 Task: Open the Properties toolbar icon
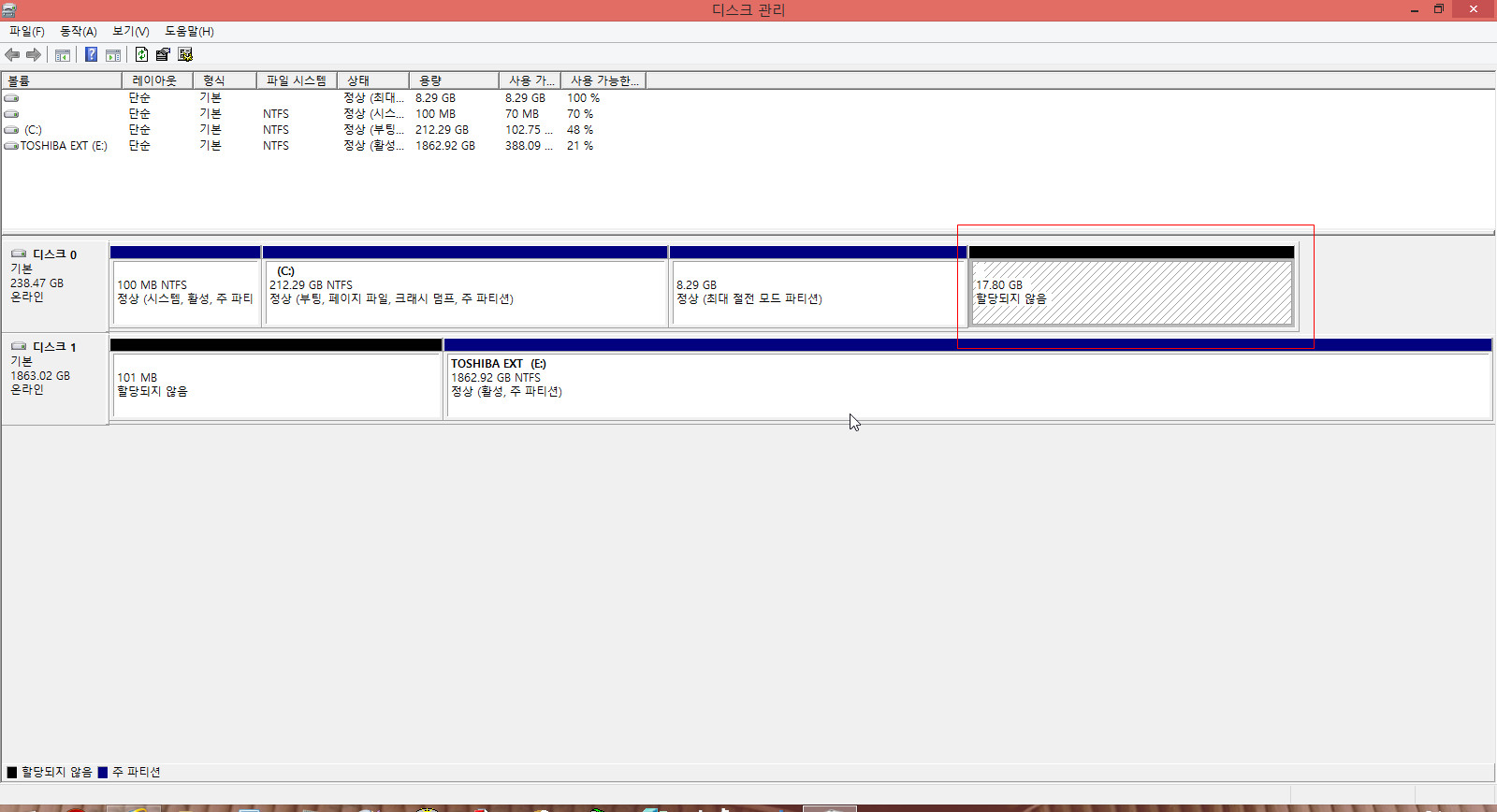(x=163, y=55)
